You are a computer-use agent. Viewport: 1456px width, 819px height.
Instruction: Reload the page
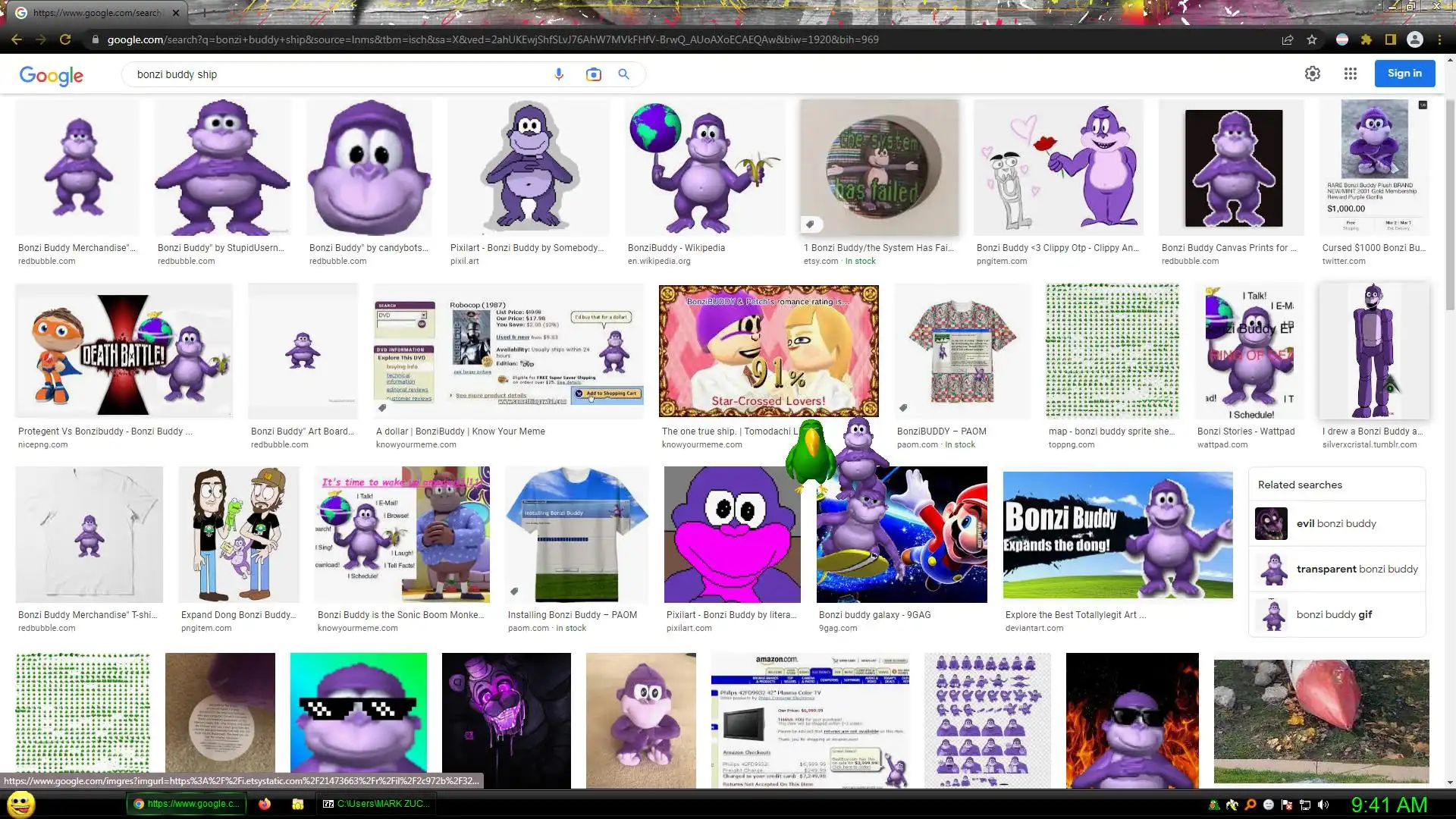pyautogui.click(x=65, y=39)
